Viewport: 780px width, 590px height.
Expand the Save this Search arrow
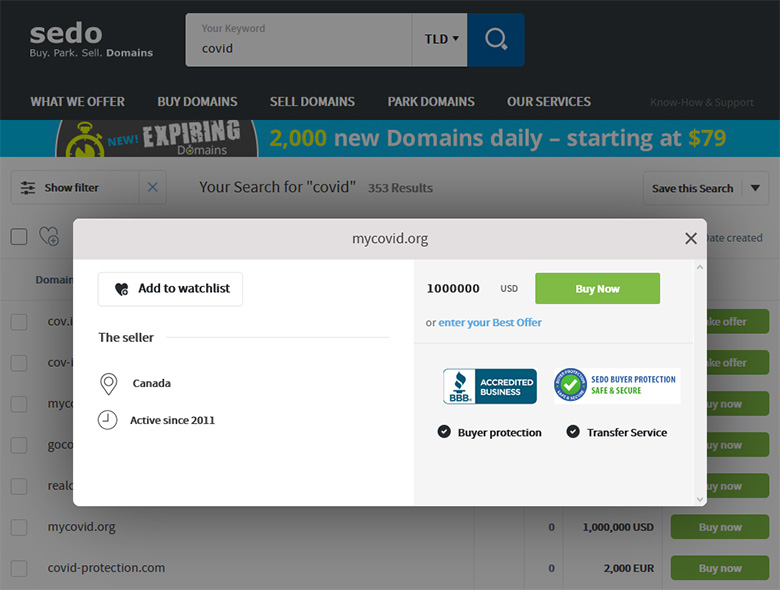755,188
